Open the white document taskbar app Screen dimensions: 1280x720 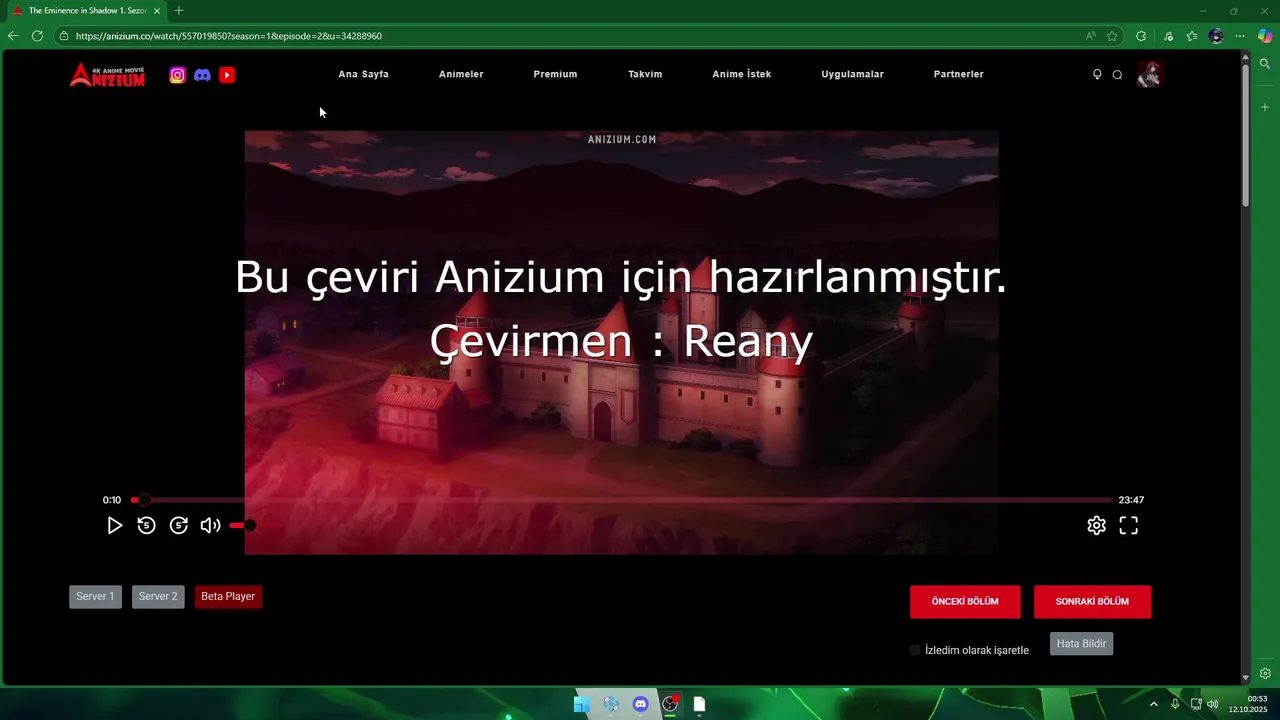(x=699, y=704)
